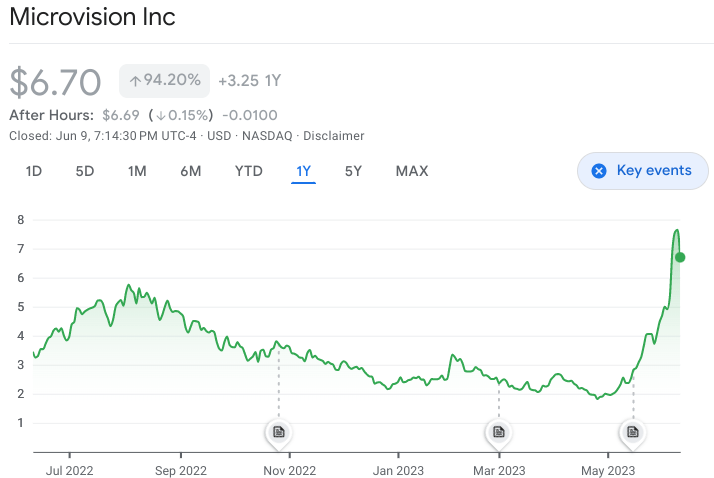Click the $6.70 current price
The image size is (714, 478).
click(x=56, y=81)
